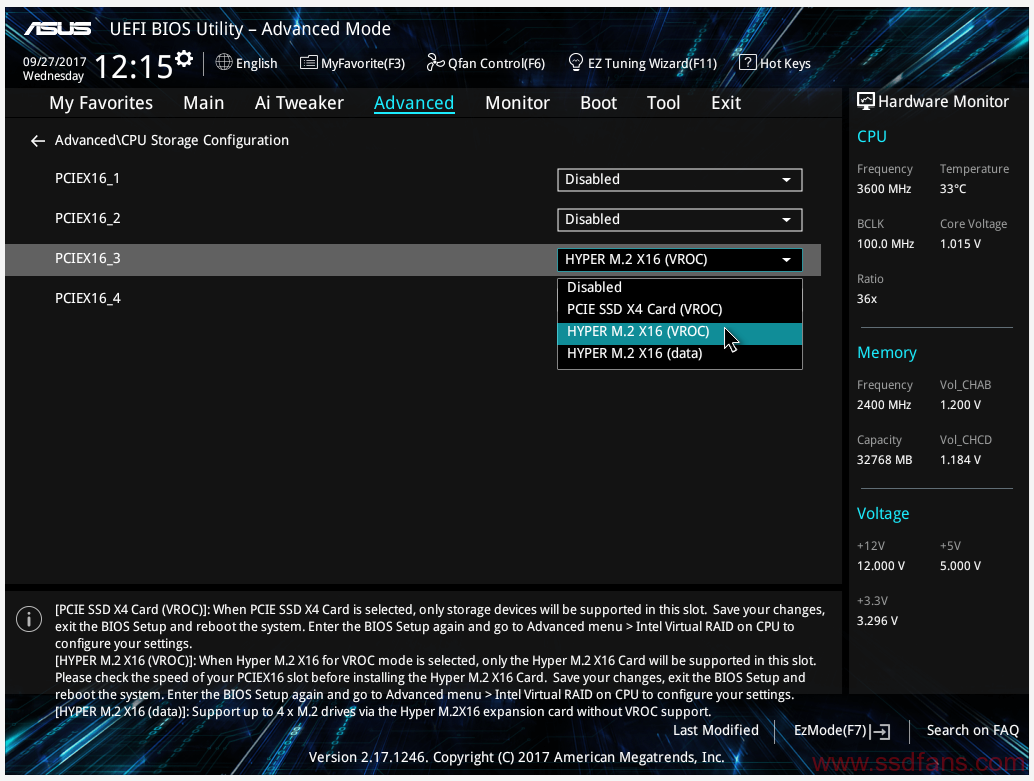Image resolution: width=1034 pixels, height=781 pixels.
Task: Click the 36x ratio value
Action: click(867, 299)
